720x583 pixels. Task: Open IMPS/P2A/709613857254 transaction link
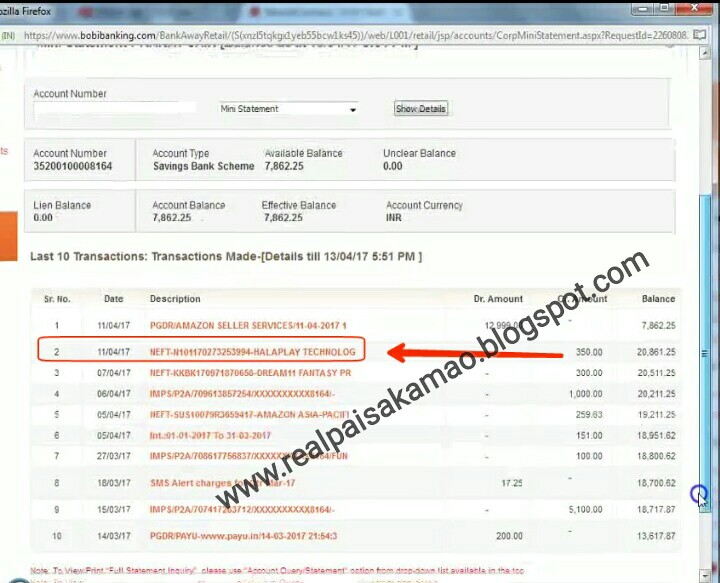(x=242, y=394)
